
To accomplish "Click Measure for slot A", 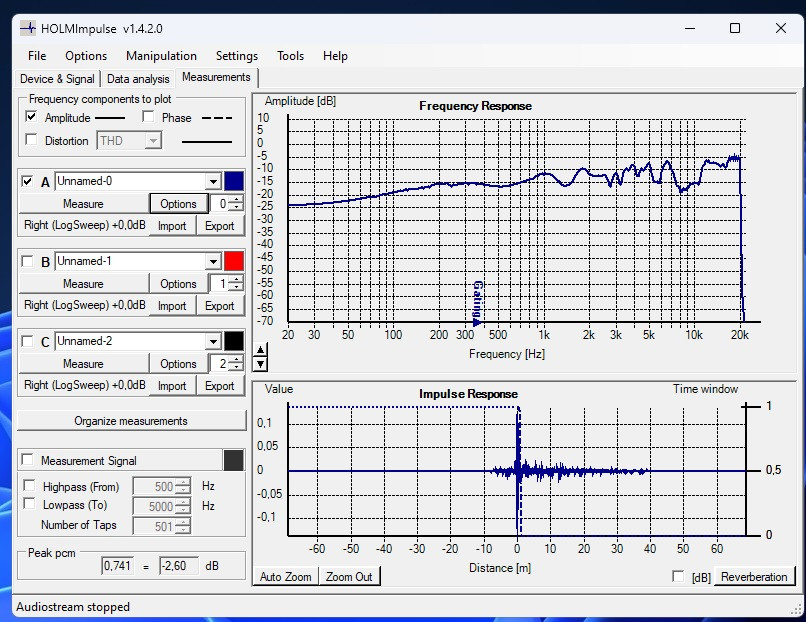I will (83, 204).
